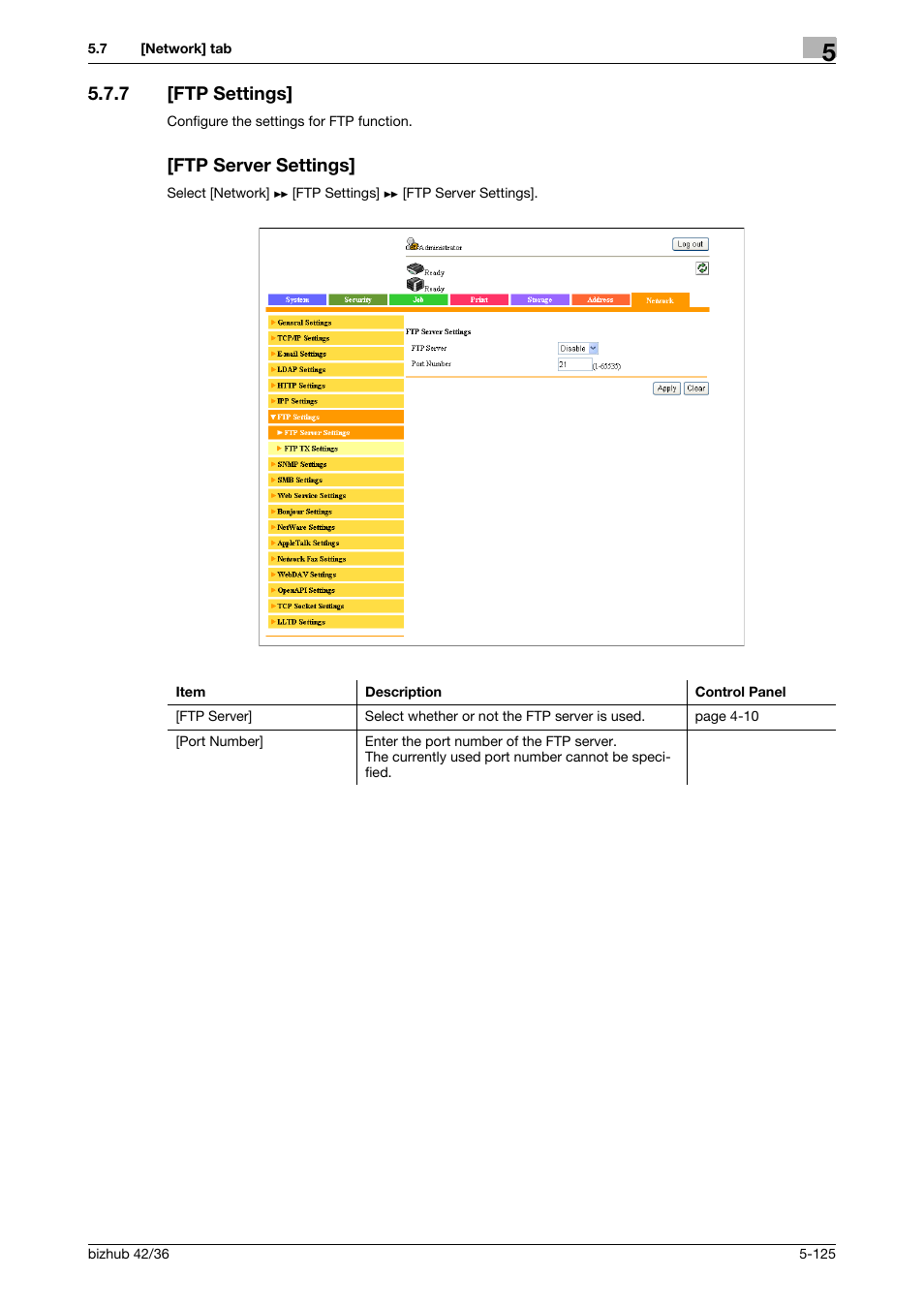Expand E-mail Settings in the sidebar
The height and width of the screenshot is (1308, 924).
coord(336,354)
